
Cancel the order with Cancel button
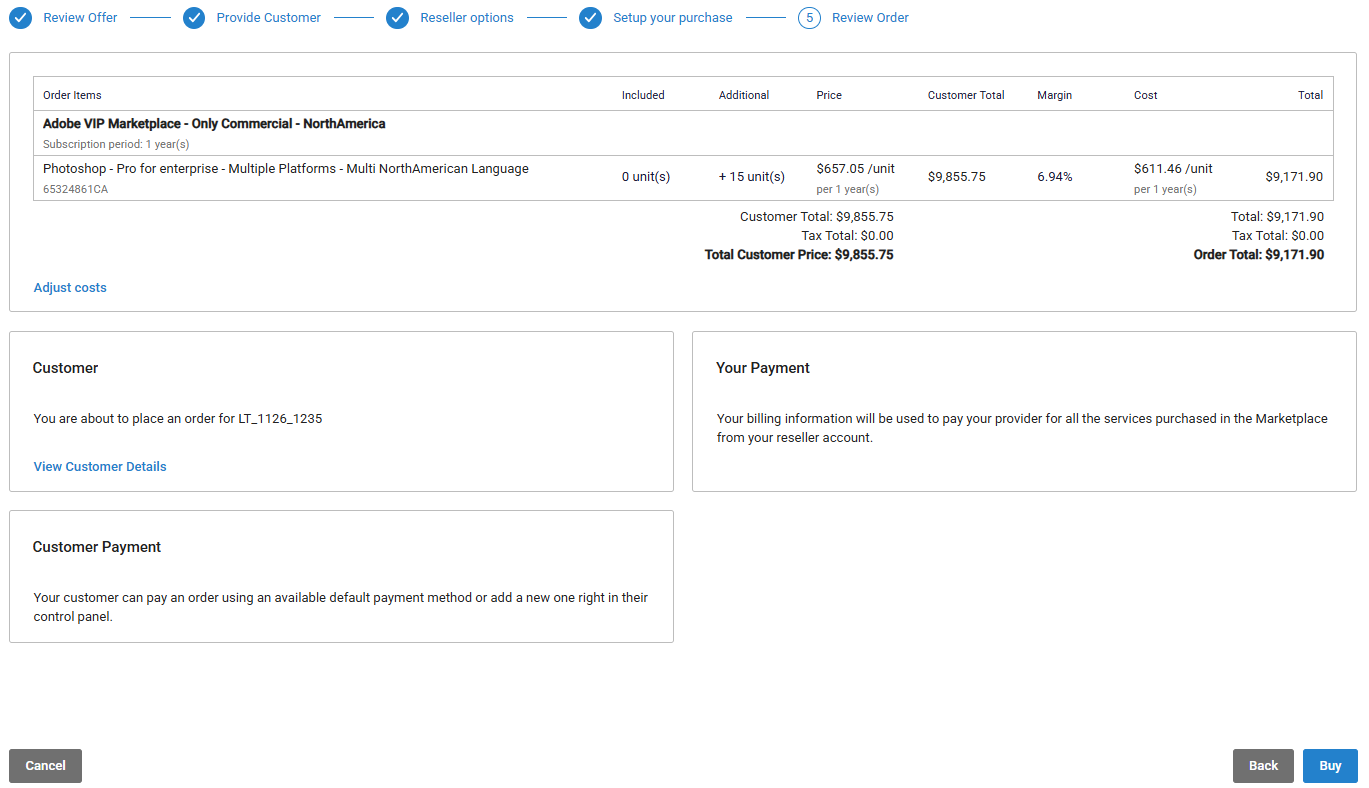tap(45, 766)
